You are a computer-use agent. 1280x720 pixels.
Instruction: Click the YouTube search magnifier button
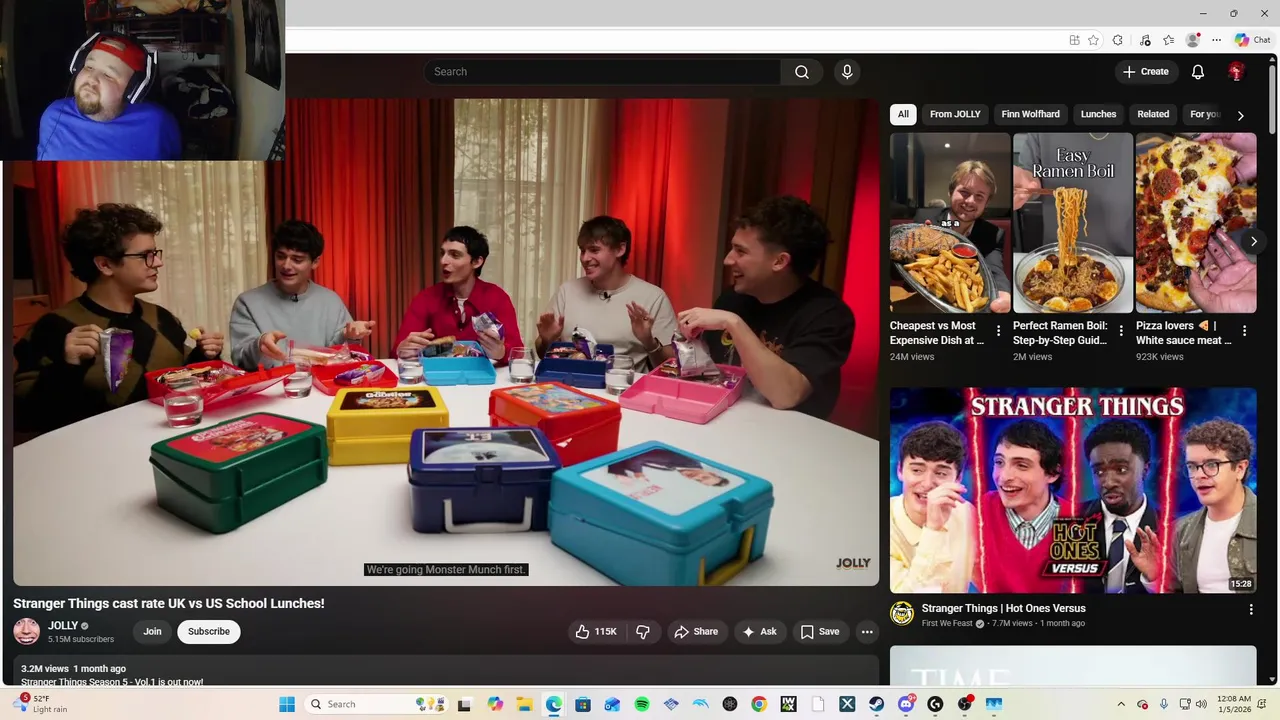coord(802,72)
